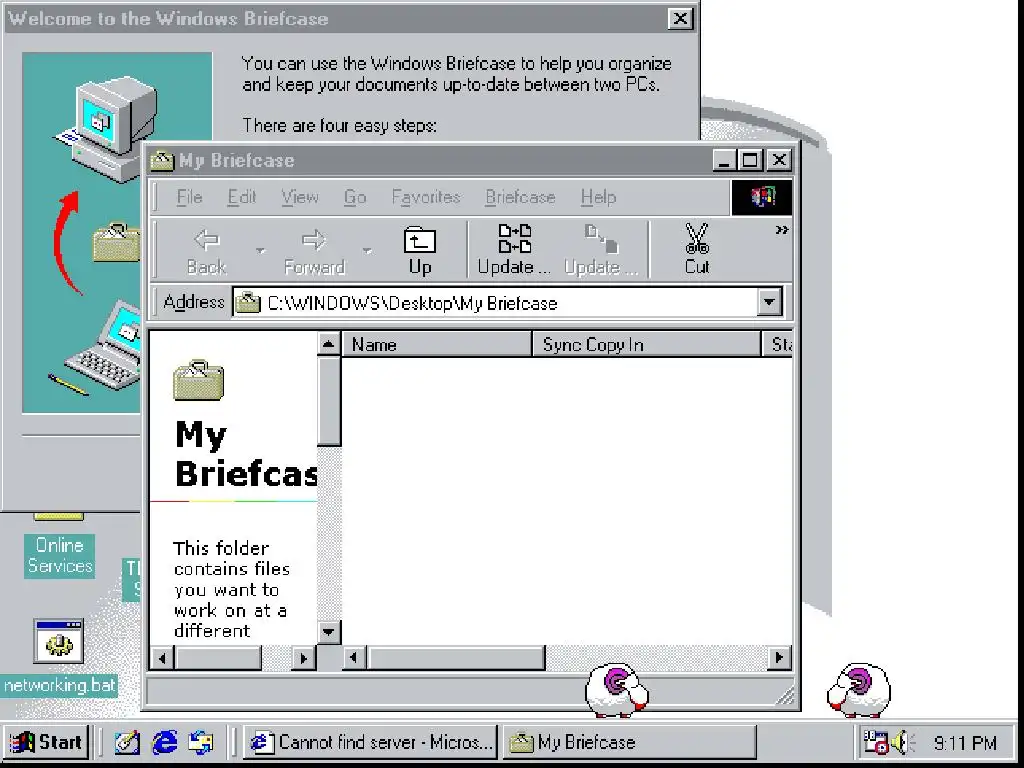1024x768 pixels.
Task: Launch Internet Explorer from quick launch
Action: click(165, 743)
